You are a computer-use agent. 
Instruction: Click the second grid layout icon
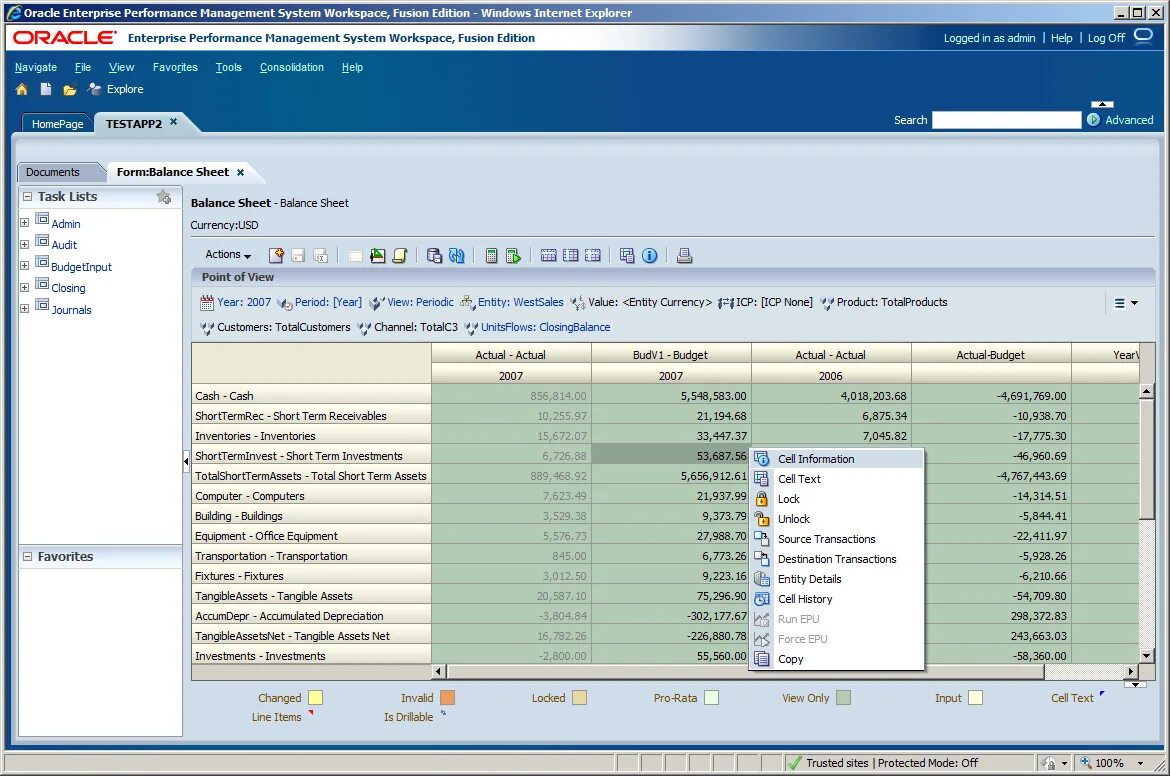pyautogui.click(x=571, y=256)
